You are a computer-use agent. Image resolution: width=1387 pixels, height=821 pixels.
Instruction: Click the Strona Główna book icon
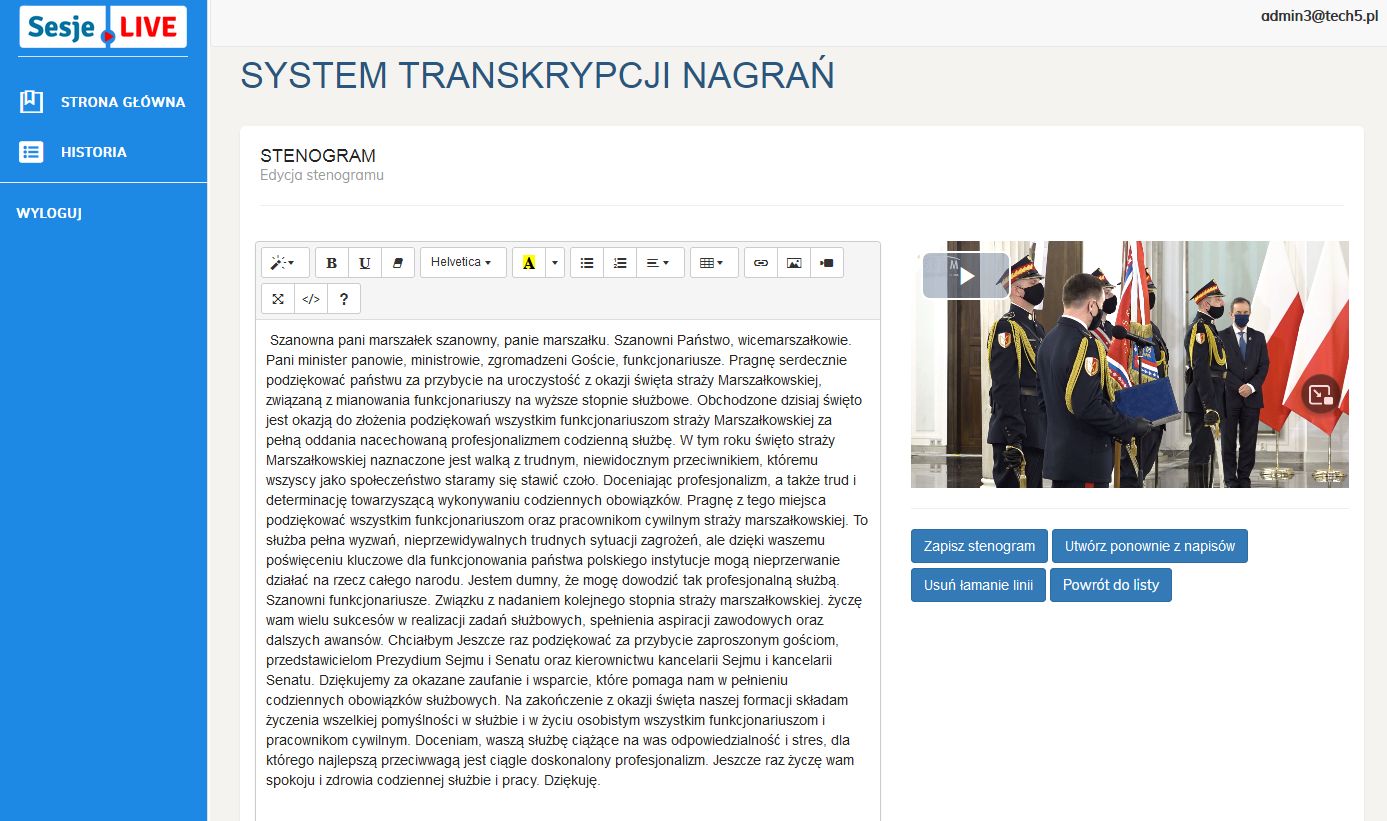click(31, 101)
